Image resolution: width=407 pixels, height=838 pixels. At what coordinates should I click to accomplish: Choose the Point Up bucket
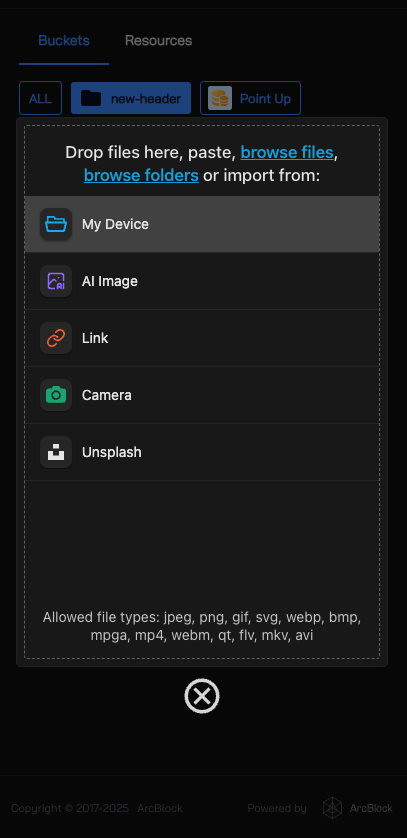pos(251,98)
